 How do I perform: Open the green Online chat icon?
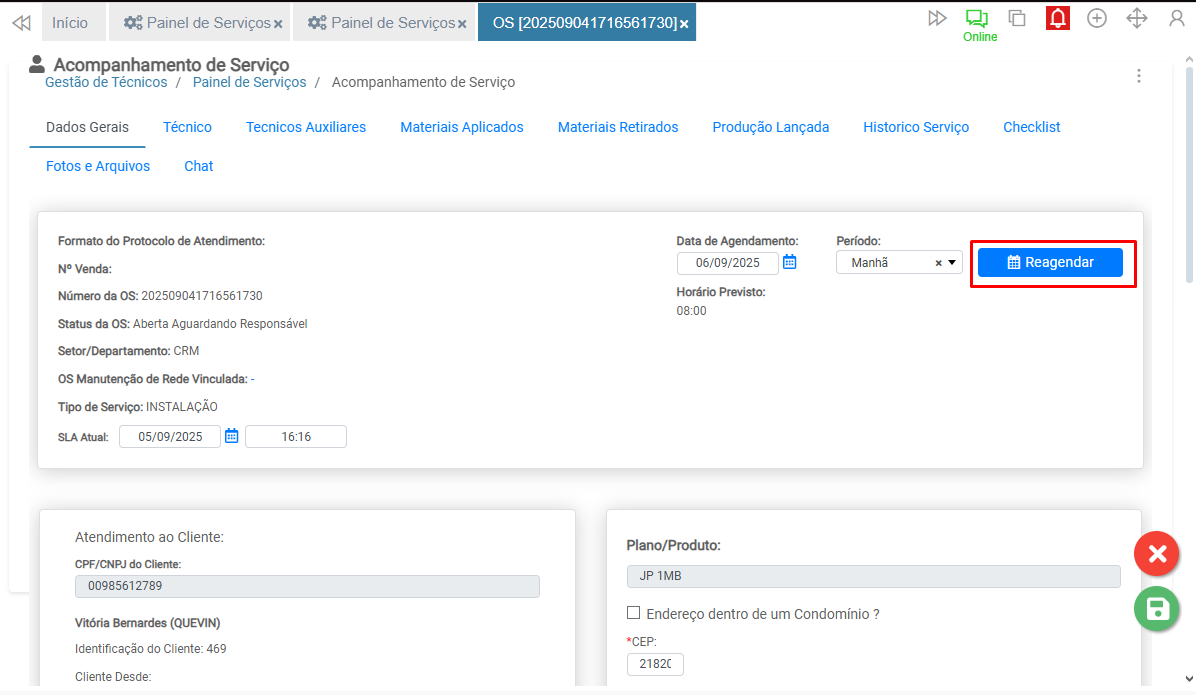(977, 19)
